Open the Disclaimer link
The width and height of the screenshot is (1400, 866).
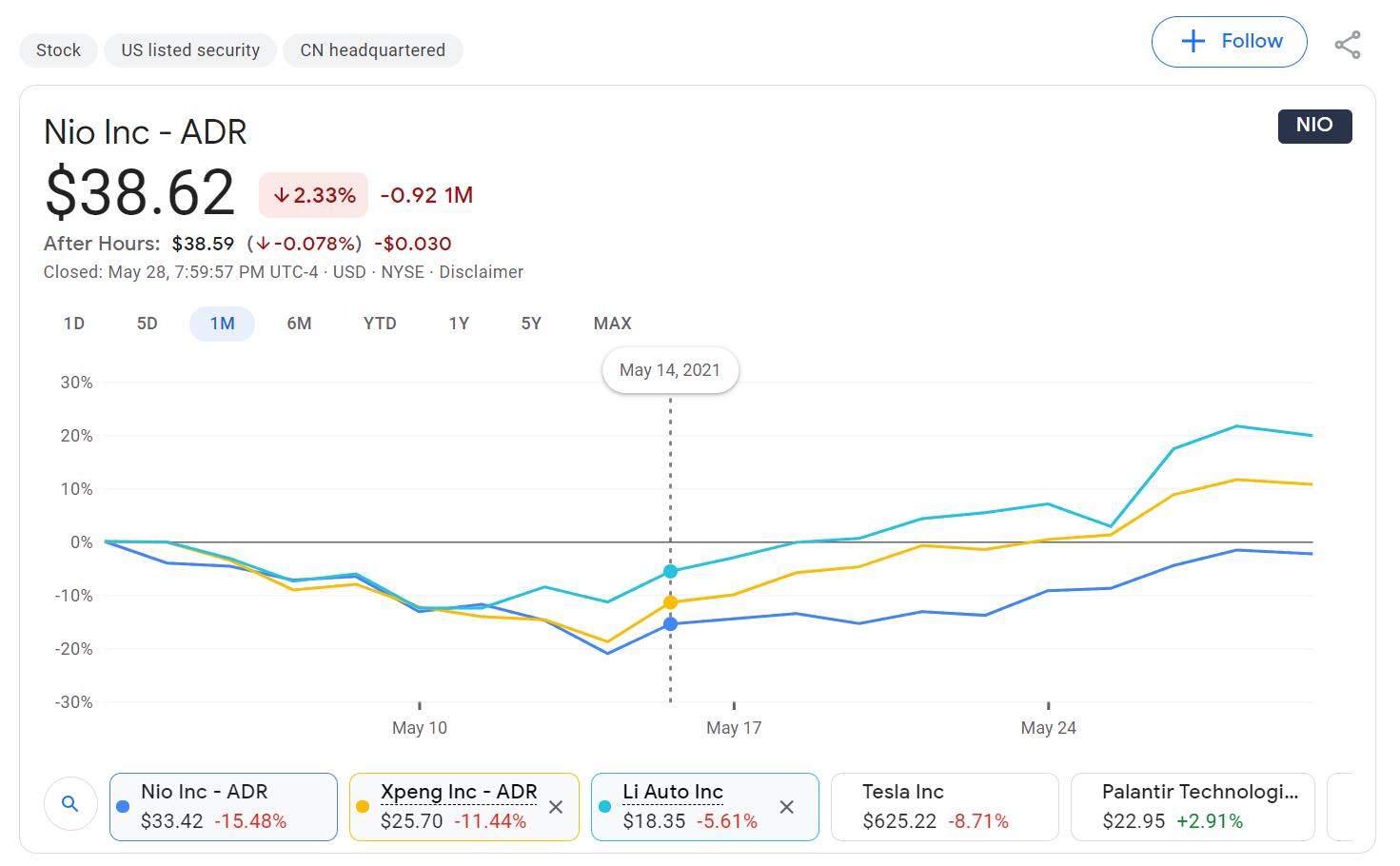pyautogui.click(x=481, y=272)
